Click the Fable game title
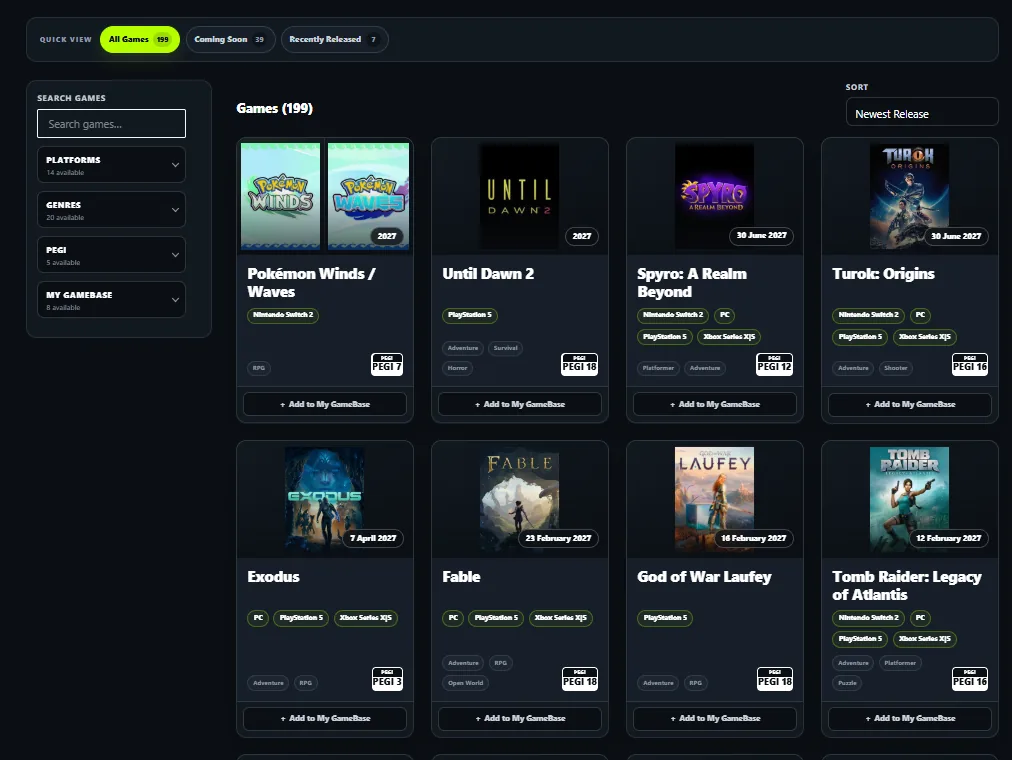Viewport: 1012px width, 760px height. click(461, 577)
